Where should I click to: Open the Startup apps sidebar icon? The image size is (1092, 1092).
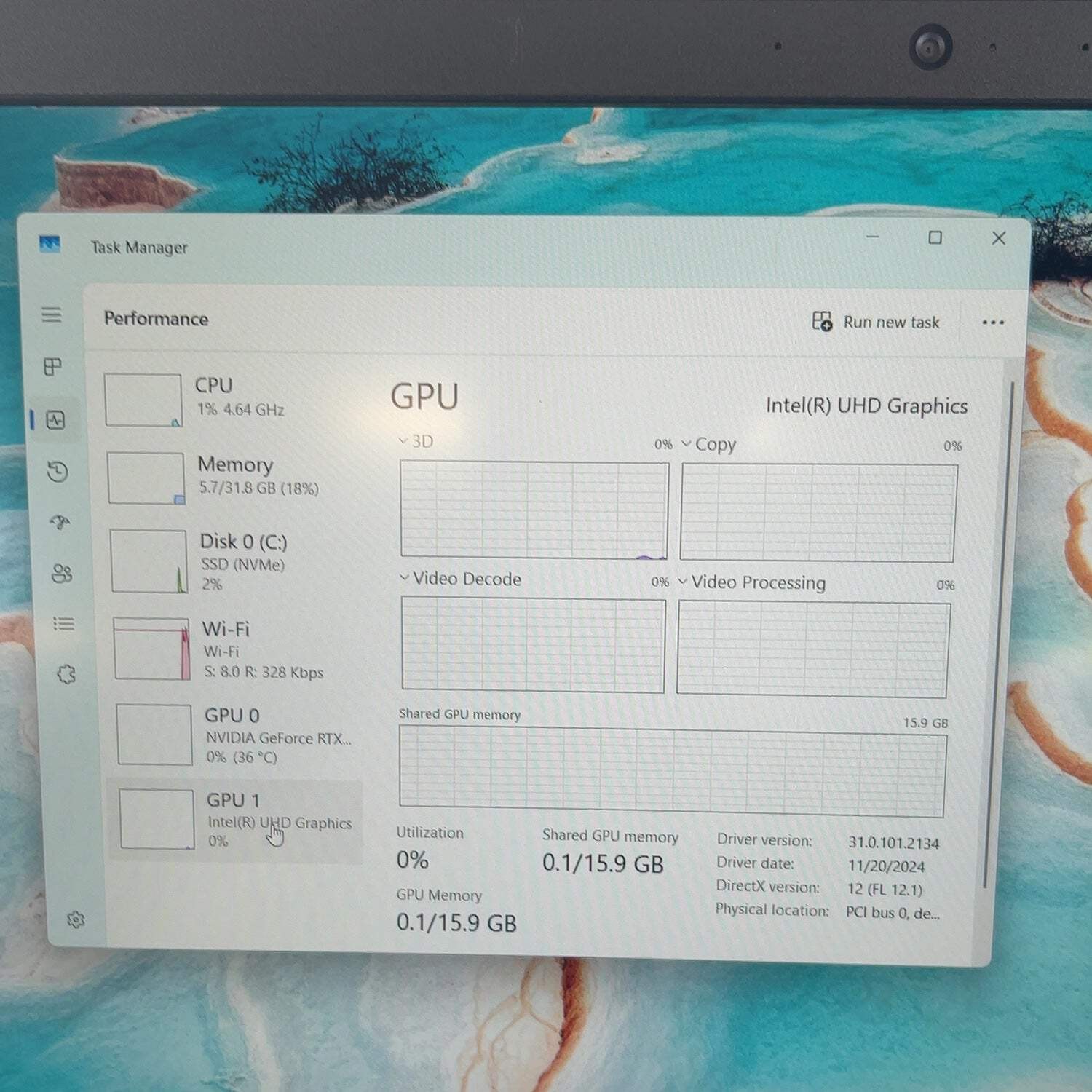pyautogui.click(x=60, y=522)
